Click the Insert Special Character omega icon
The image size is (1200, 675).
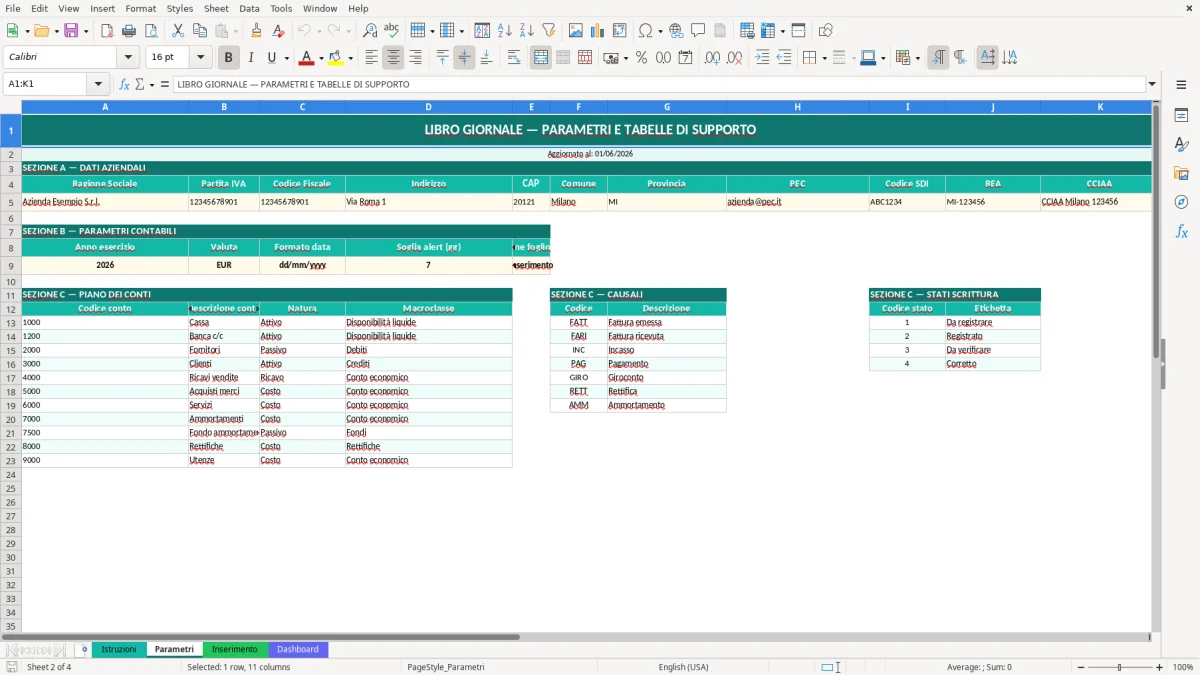point(645,31)
